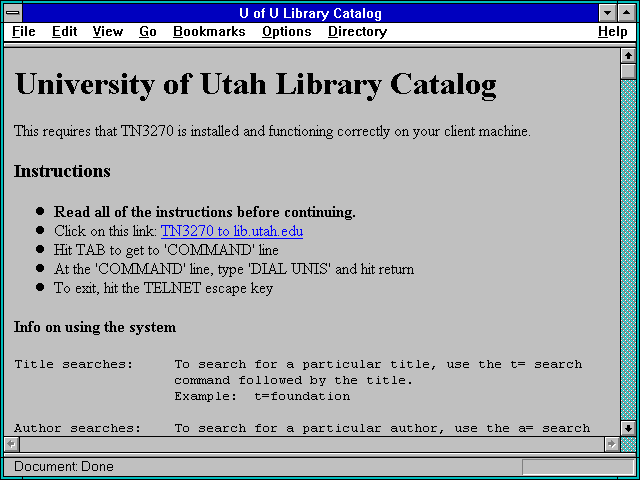Click the vertical scrollbar down arrow

(628, 428)
